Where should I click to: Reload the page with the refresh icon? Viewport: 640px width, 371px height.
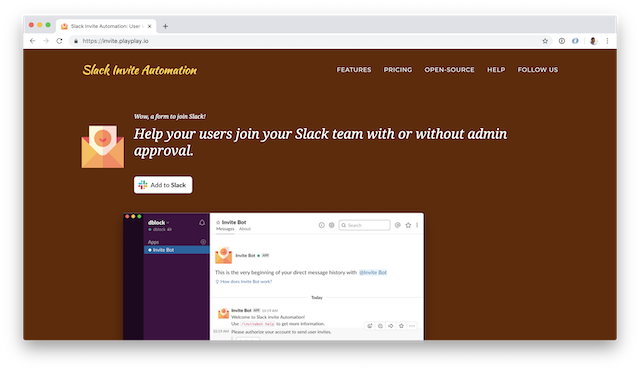(60, 41)
